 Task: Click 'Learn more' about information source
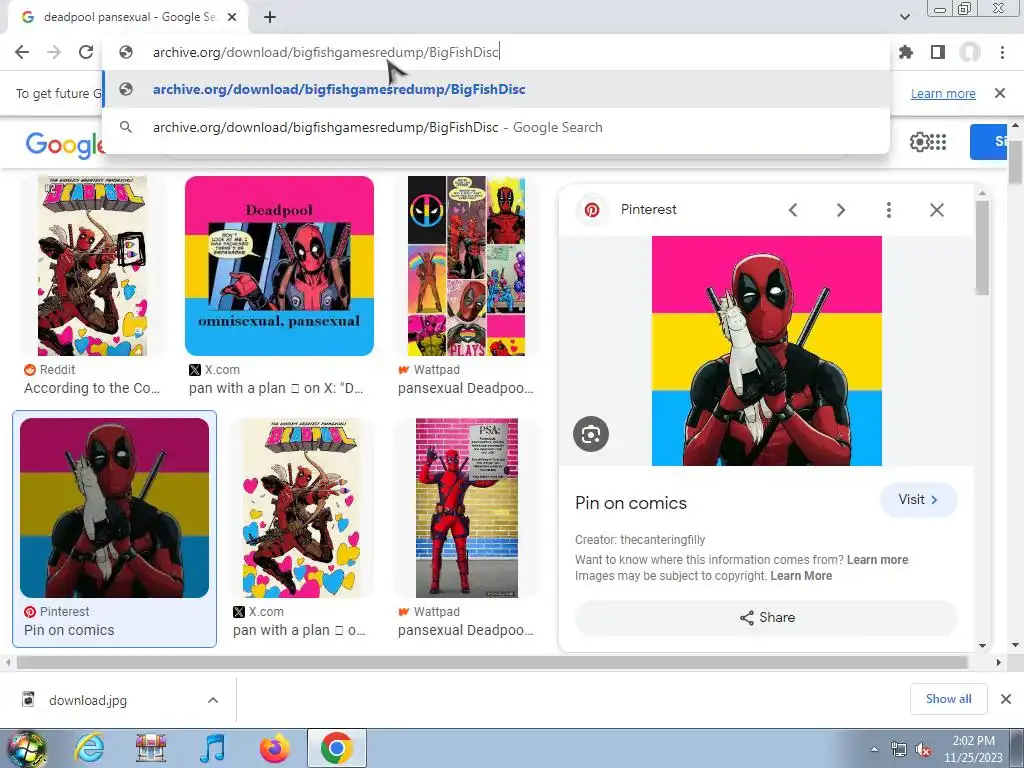coord(877,560)
